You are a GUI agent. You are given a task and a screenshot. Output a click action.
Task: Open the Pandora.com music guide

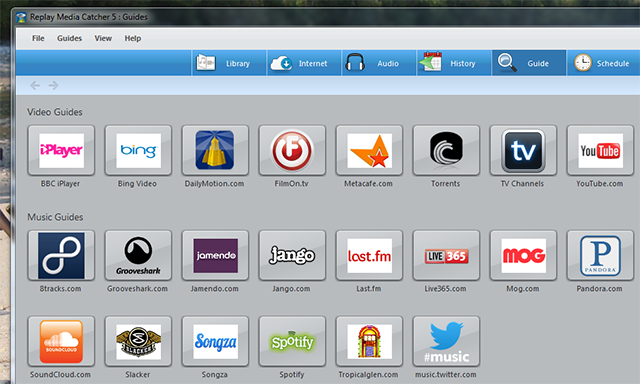[600, 255]
